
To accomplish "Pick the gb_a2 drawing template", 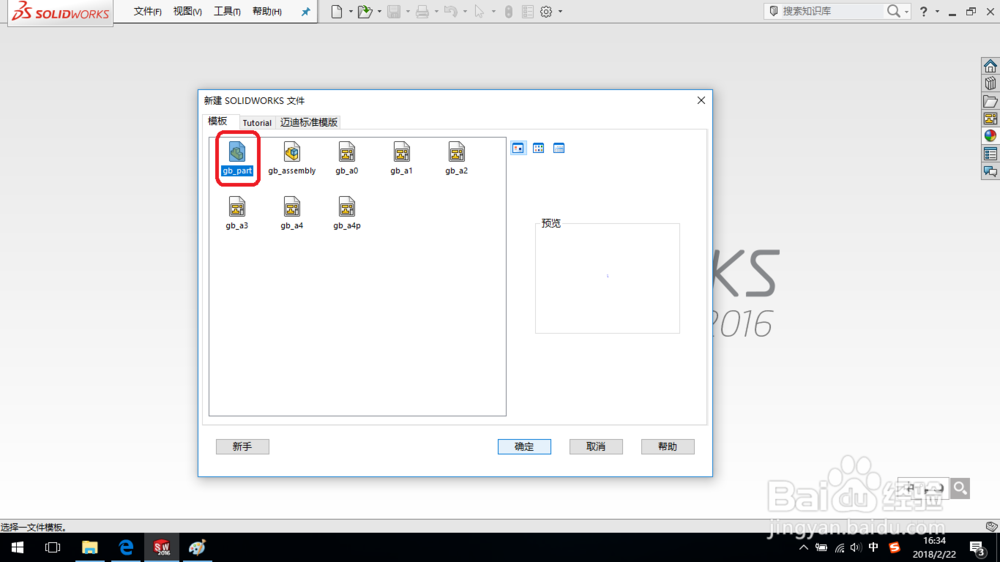I will (456, 158).
